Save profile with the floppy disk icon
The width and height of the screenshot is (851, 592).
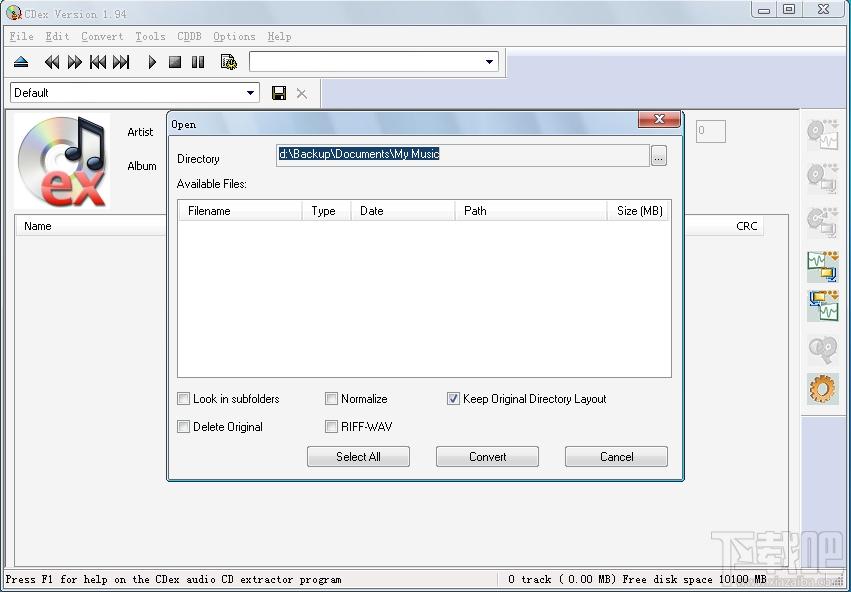click(x=279, y=93)
